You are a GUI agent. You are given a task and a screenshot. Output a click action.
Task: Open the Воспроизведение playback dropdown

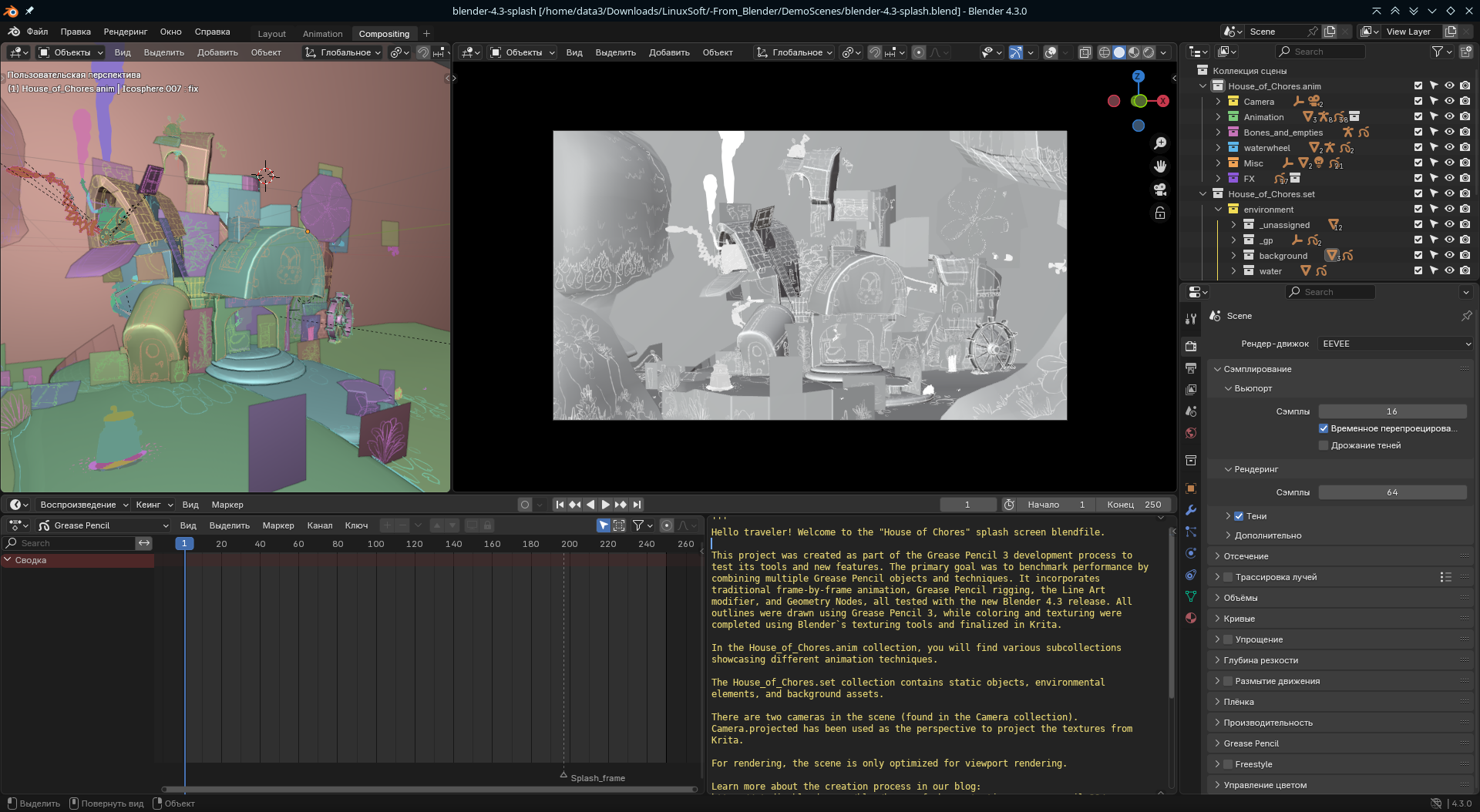click(82, 505)
